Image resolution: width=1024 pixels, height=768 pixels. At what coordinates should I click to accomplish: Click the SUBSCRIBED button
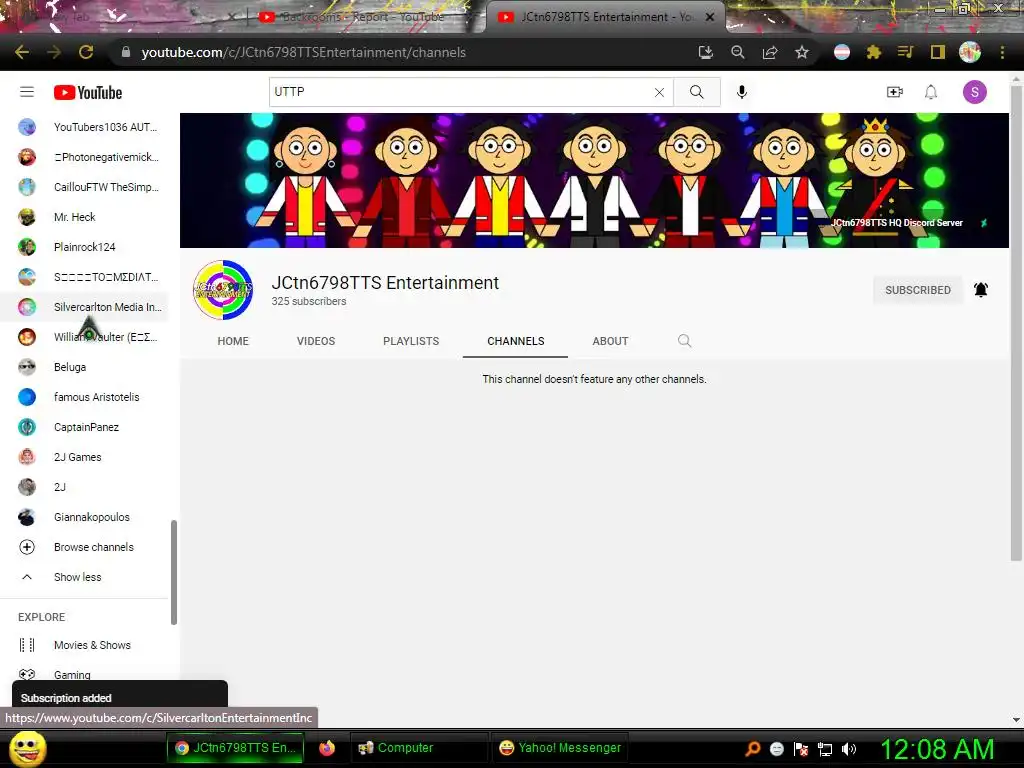click(x=918, y=290)
